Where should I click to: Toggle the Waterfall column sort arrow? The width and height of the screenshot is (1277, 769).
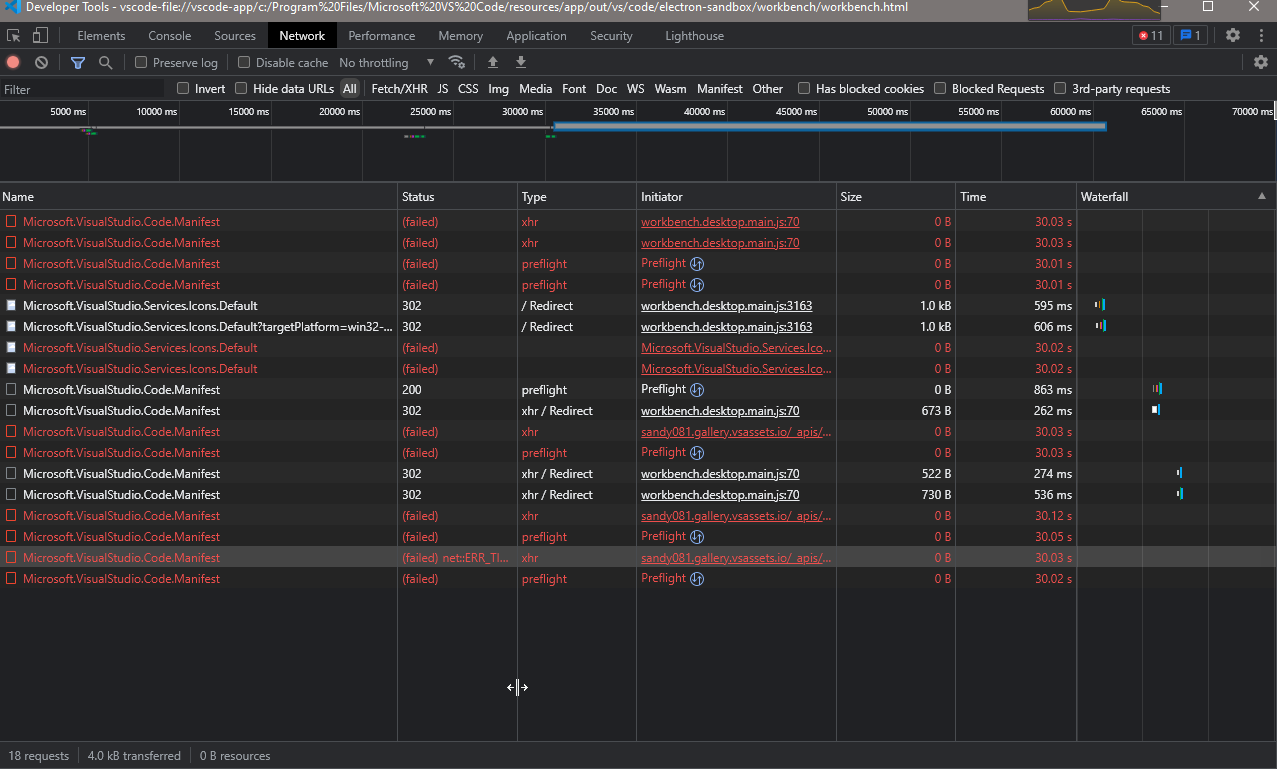(1261, 196)
